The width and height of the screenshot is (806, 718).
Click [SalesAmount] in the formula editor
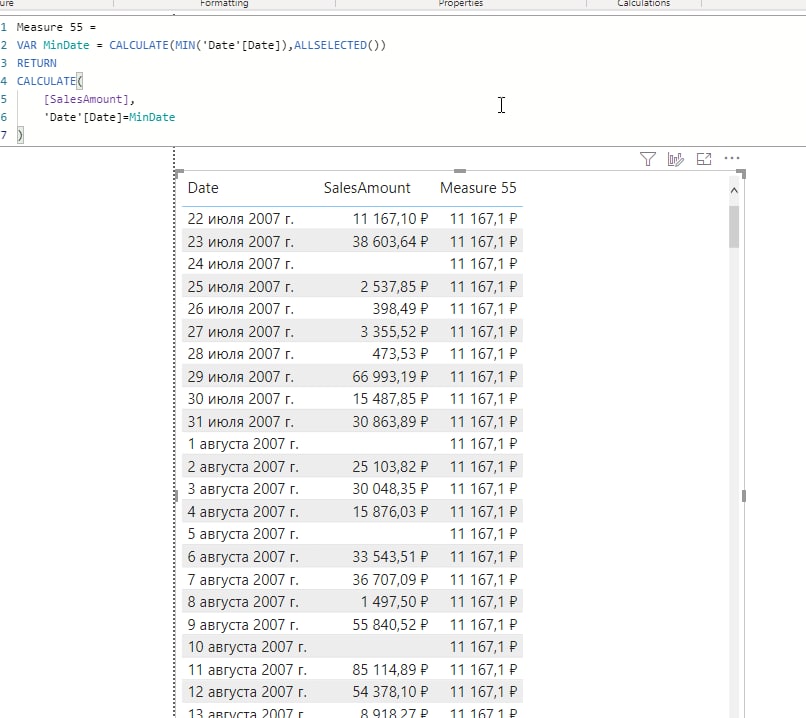point(86,99)
